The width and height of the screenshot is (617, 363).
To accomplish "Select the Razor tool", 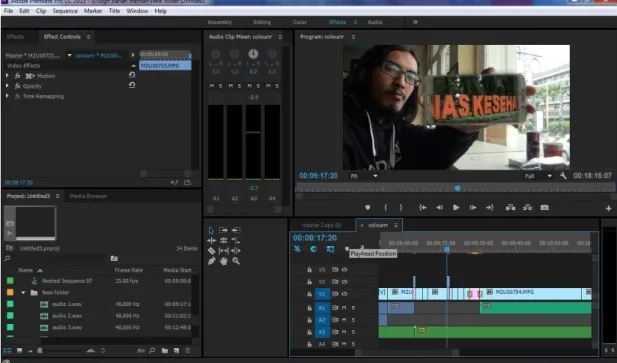I will pyautogui.click(x=211, y=251).
